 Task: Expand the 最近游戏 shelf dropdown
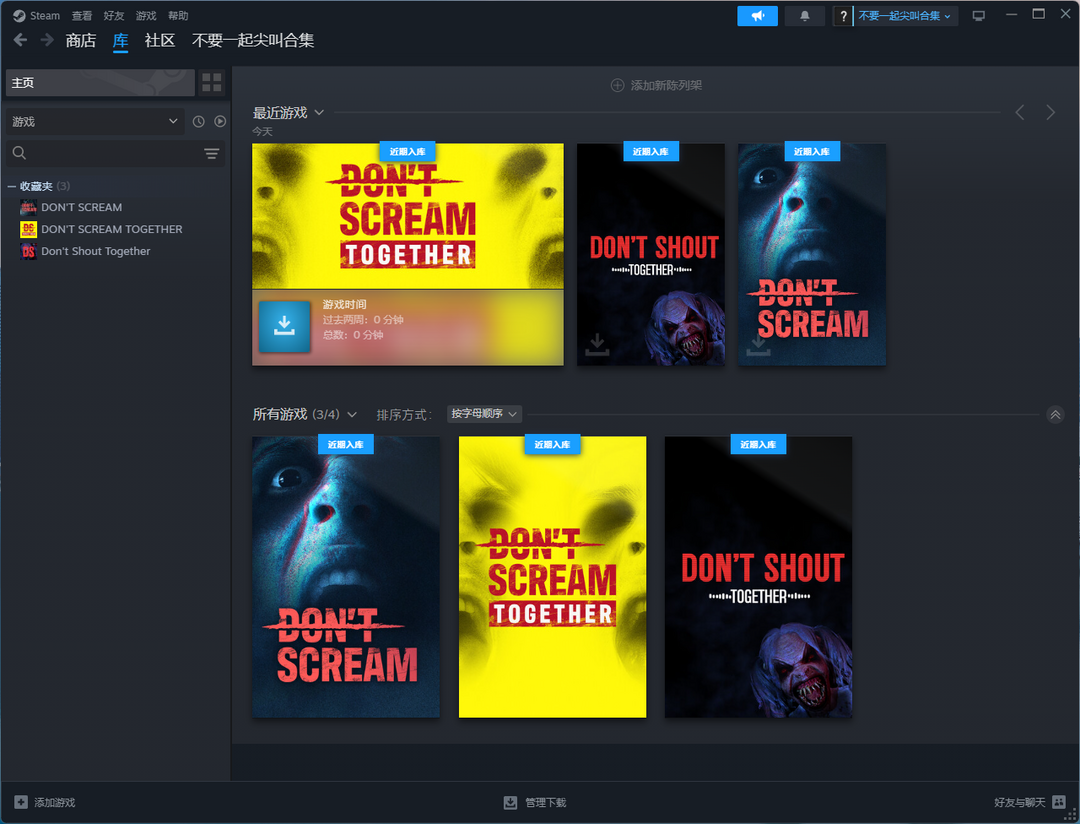(319, 113)
